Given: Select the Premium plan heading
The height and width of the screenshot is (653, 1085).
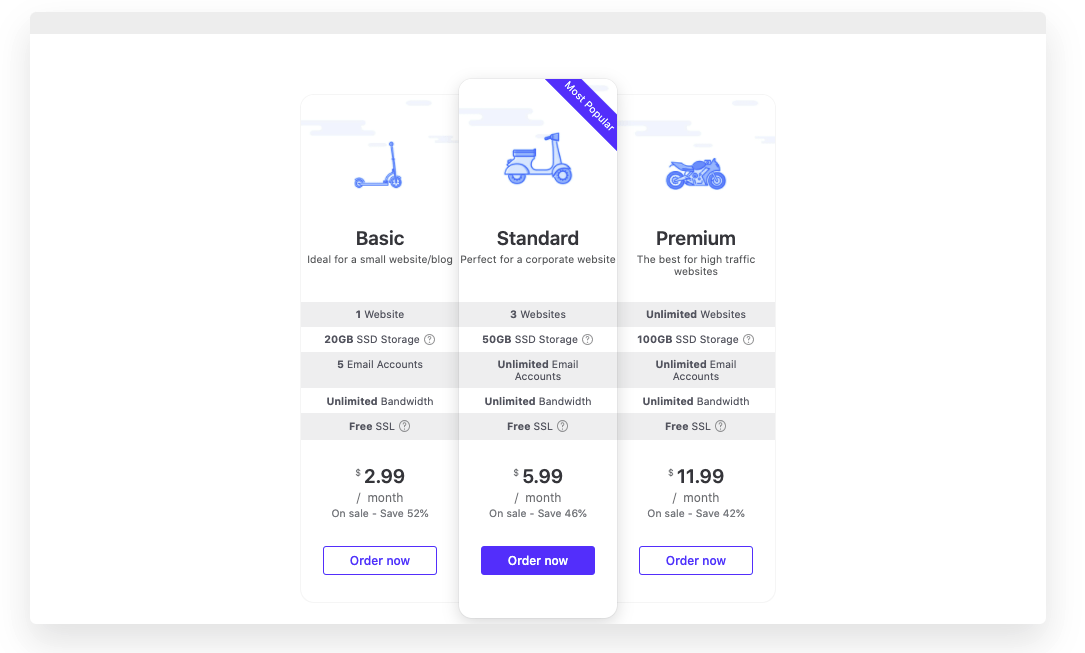Looking at the screenshot, I should pos(695,238).
